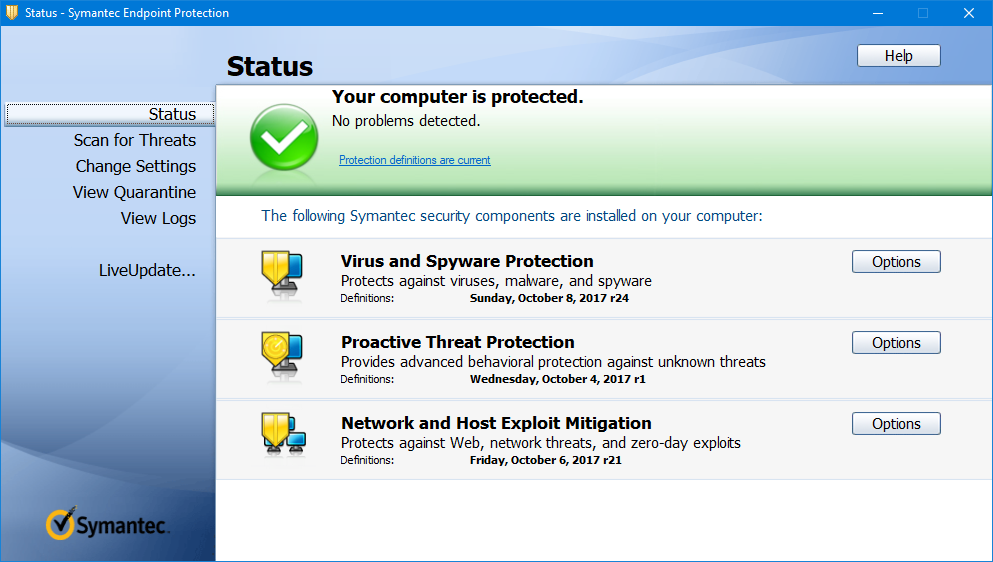993x562 pixels.
Task: Click the green protected checkmark icon
Action: point(284,137)
